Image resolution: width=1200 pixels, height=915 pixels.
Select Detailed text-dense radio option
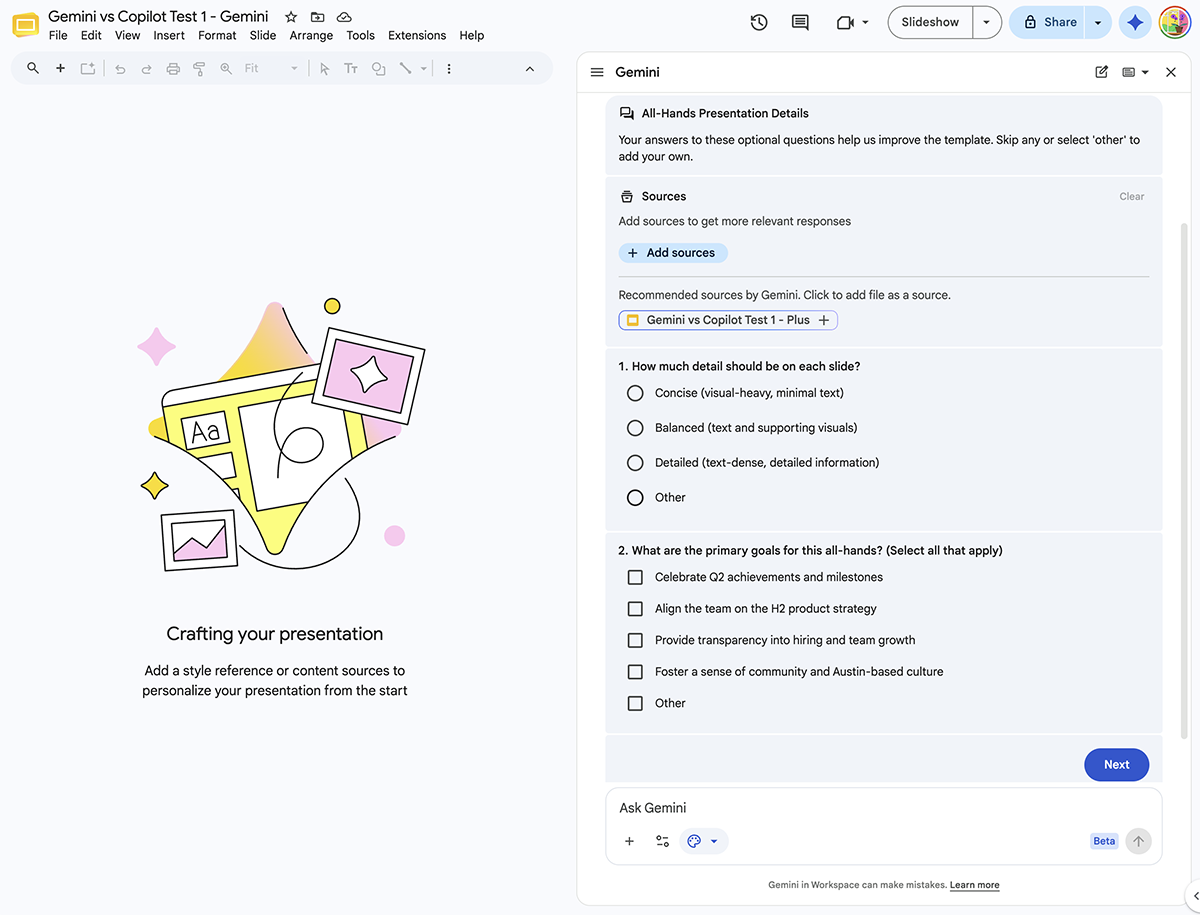pos(635,463)
